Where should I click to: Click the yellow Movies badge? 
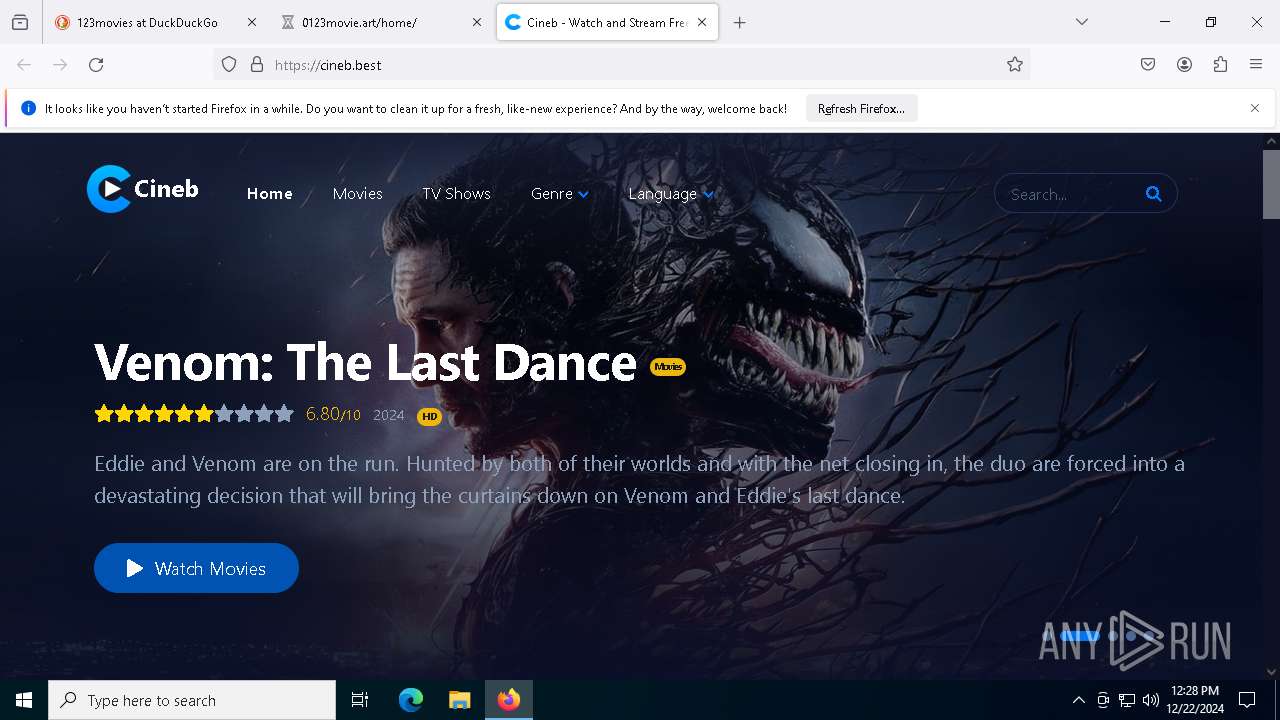(x=668, y=367)
